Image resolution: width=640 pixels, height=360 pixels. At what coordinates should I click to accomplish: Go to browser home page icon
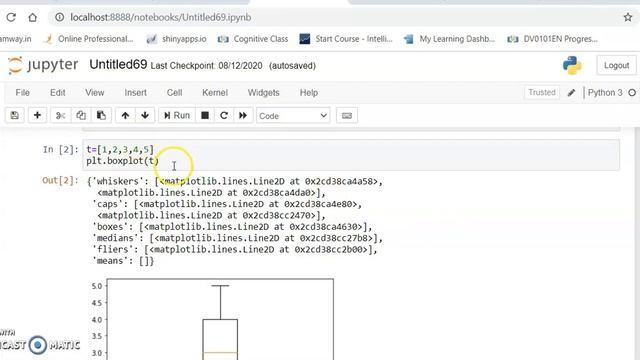(33, 17)
